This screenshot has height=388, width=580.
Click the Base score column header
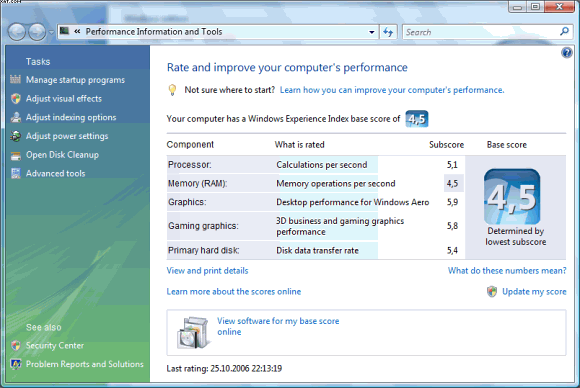click(506, 145)
